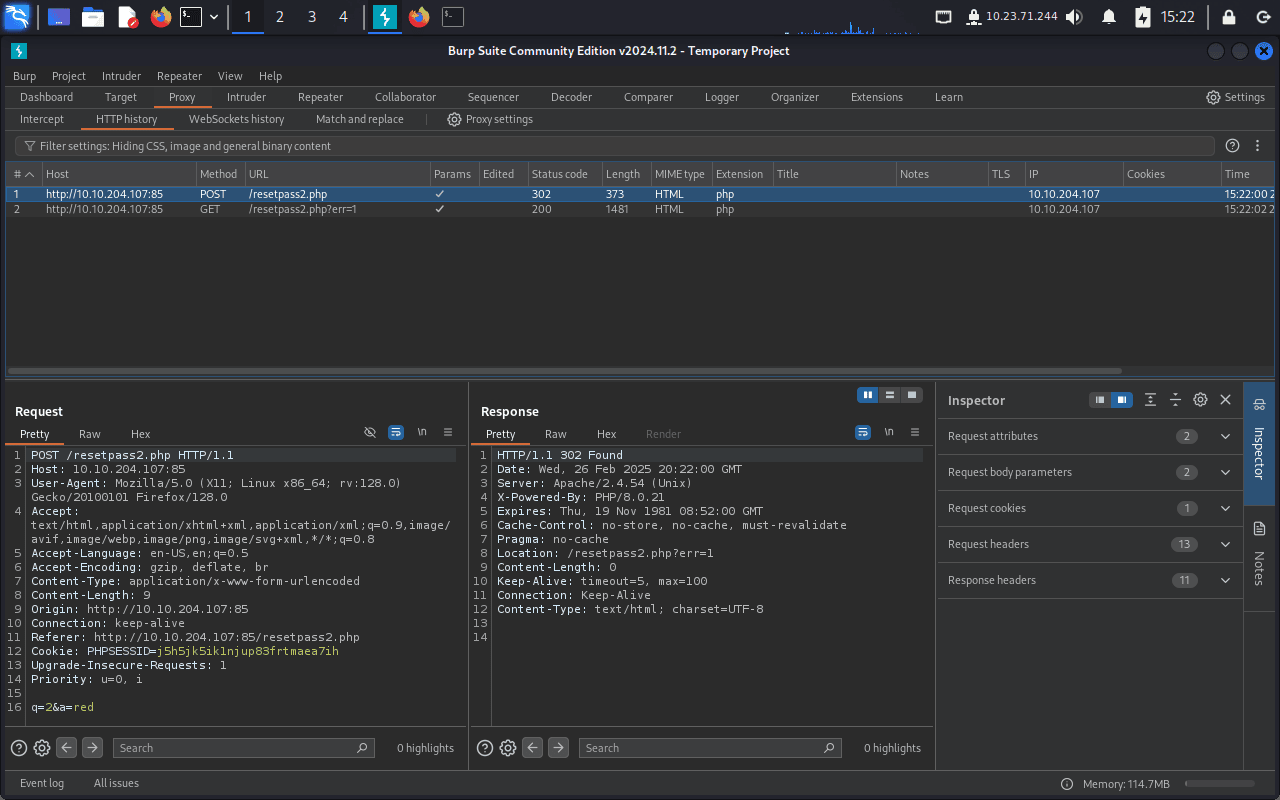1280x800 pixels.
Task: Dock Inspector panel to the left
Action: coord(1100,400)
